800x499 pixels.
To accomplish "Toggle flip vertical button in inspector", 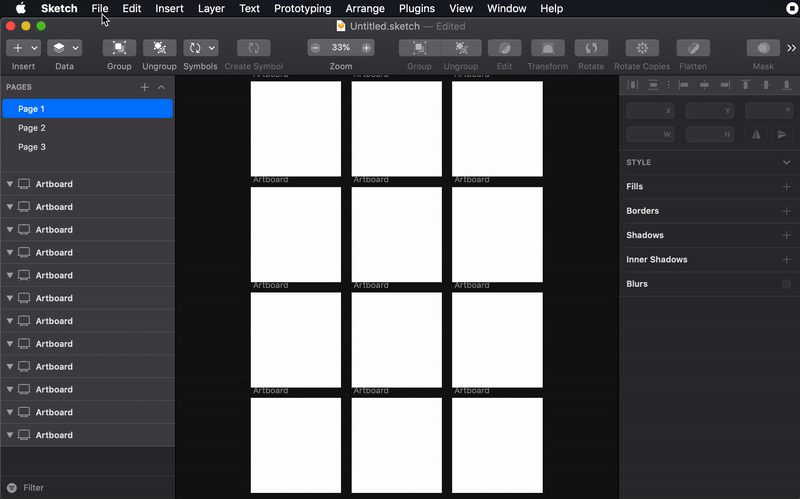I will point(782,135).
